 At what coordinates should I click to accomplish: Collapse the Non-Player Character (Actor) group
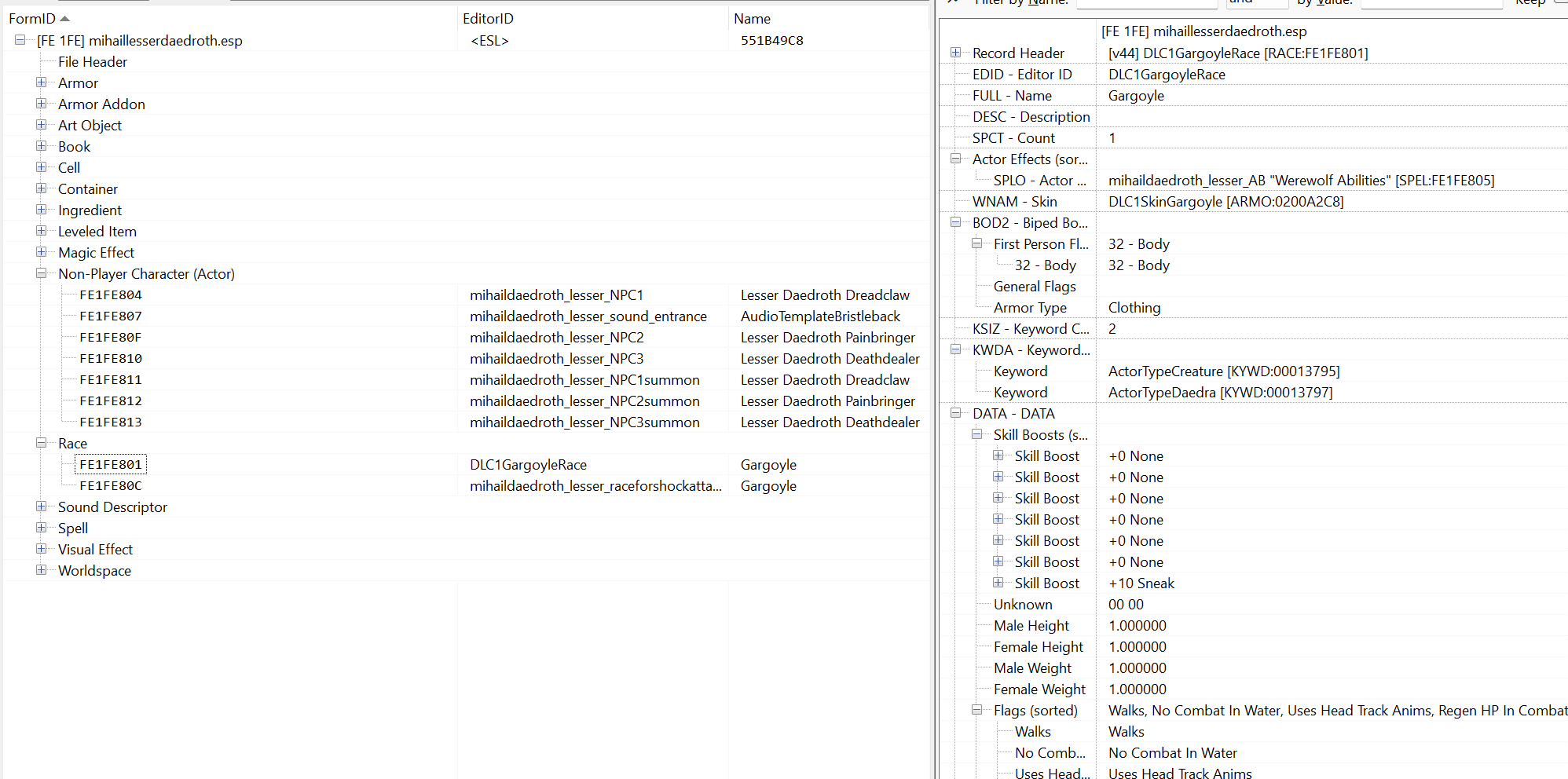tap(42, 273)
